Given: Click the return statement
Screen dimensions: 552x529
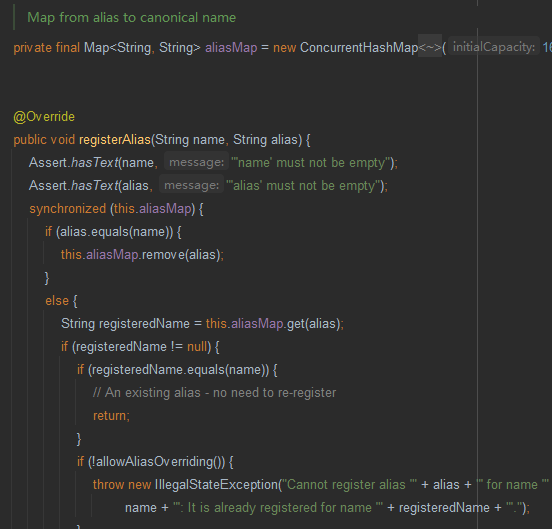Looking at the screenshot, I should 111,416.
